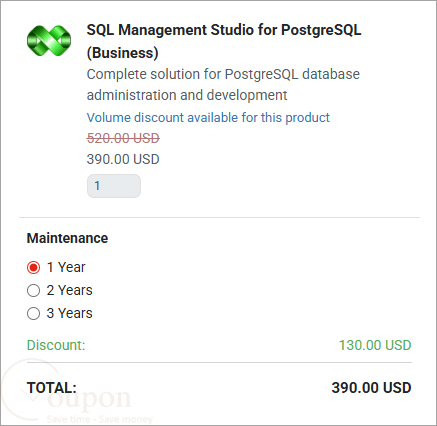Click the bold 390.00 USD total amount
Screen dimensions: 437x426
tap(371, 388)
